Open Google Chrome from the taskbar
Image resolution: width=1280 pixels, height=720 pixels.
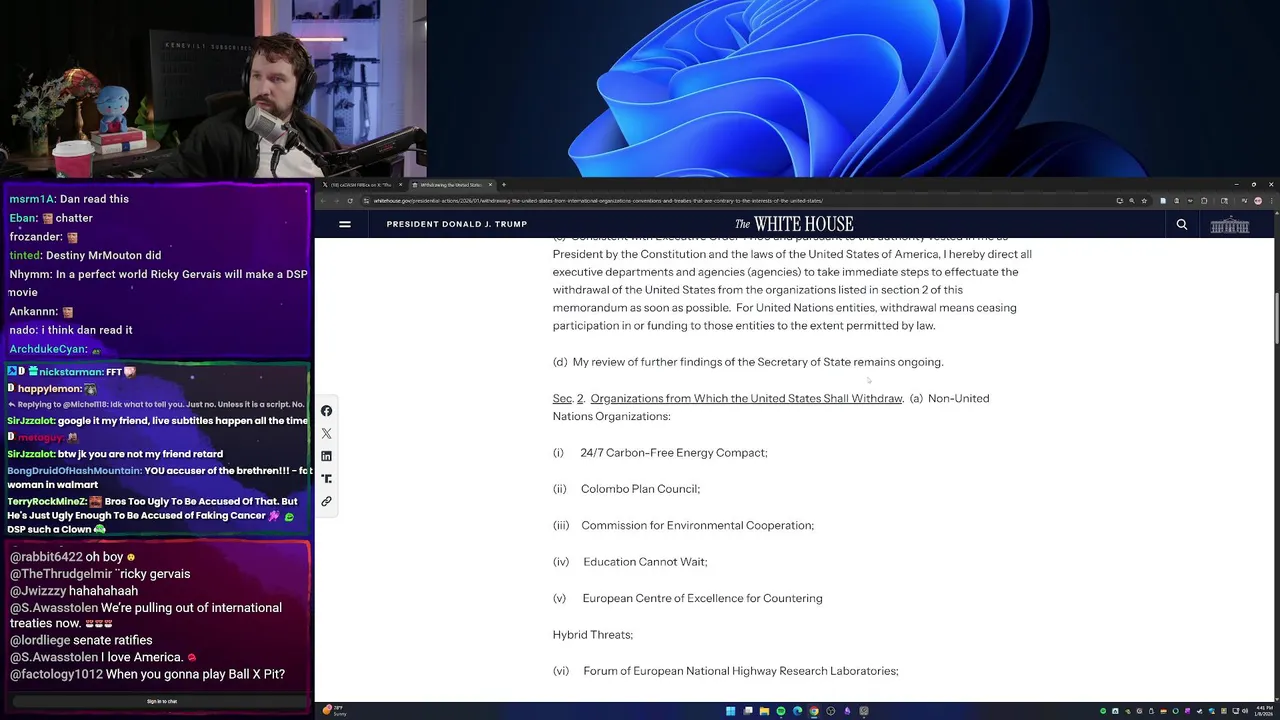(814, 711)
